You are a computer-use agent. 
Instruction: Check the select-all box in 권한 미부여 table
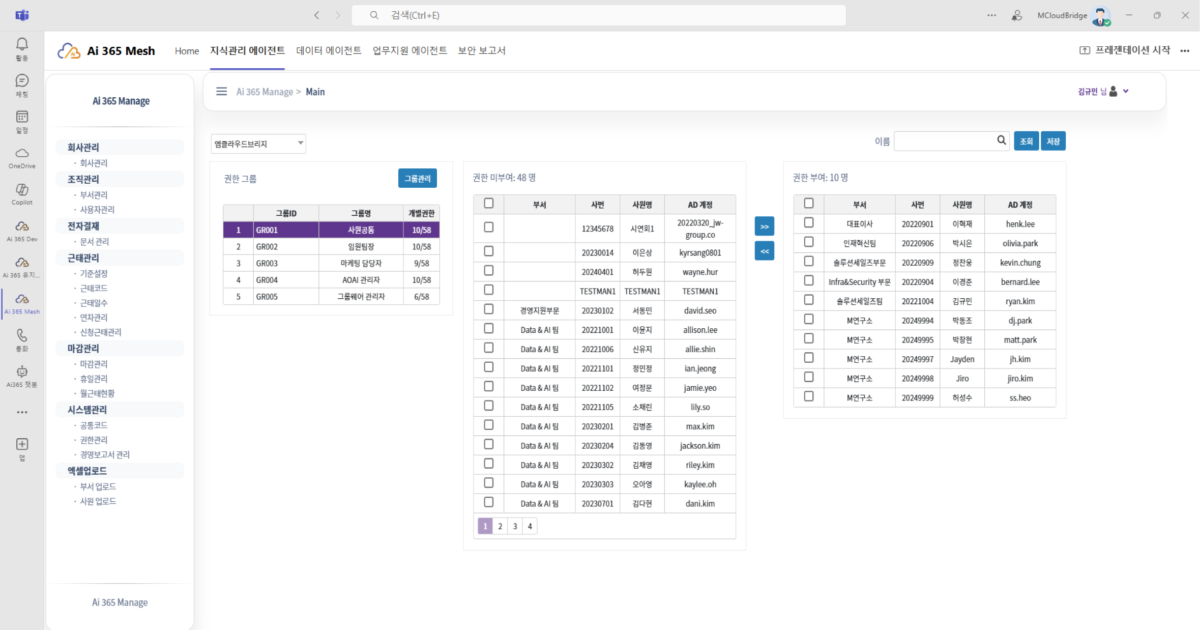(x=488, y=203)
